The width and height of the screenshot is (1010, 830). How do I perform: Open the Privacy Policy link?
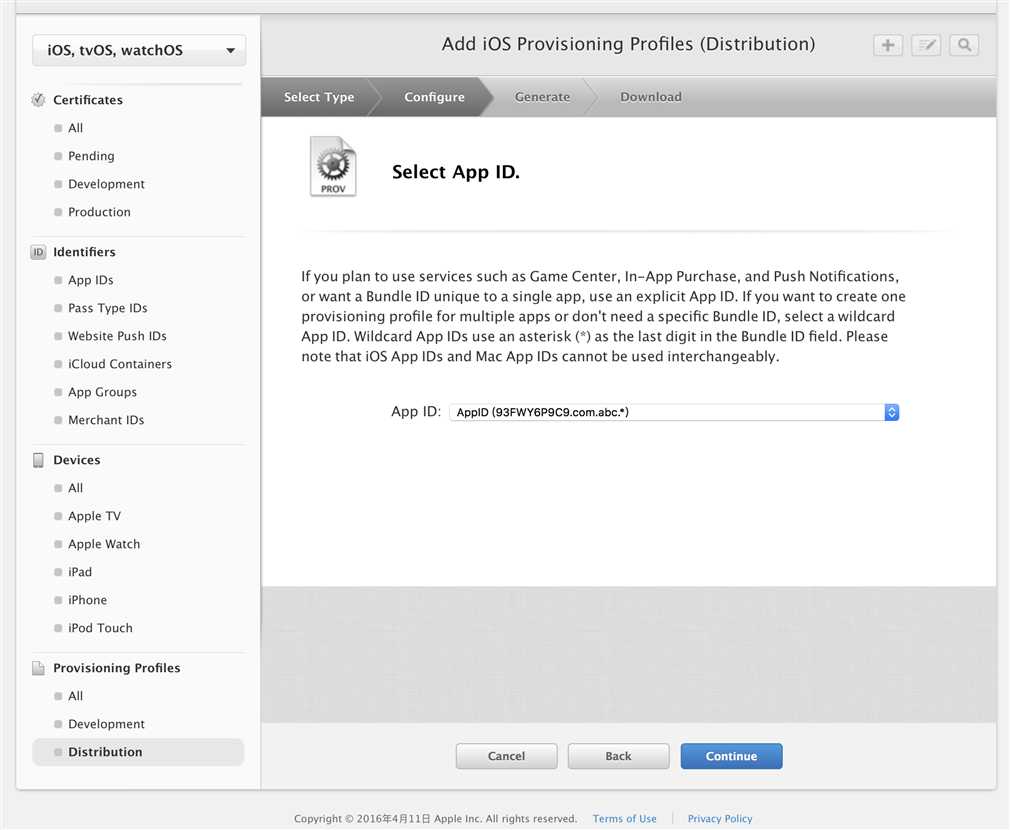720,818
